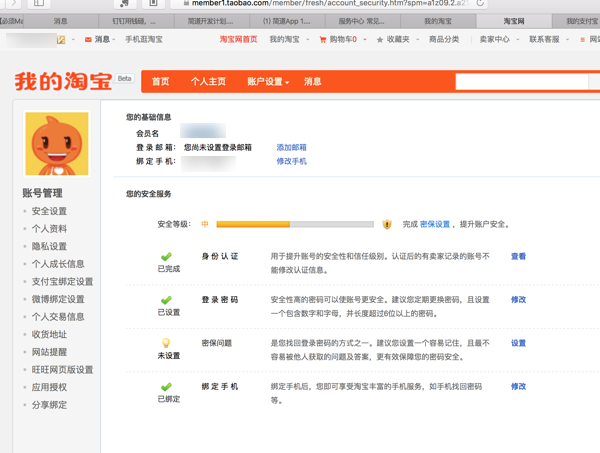Expand the 收藏夹 dropdown
The height and width of the screenshot is (453, 600).
click(x=417, y=39)
